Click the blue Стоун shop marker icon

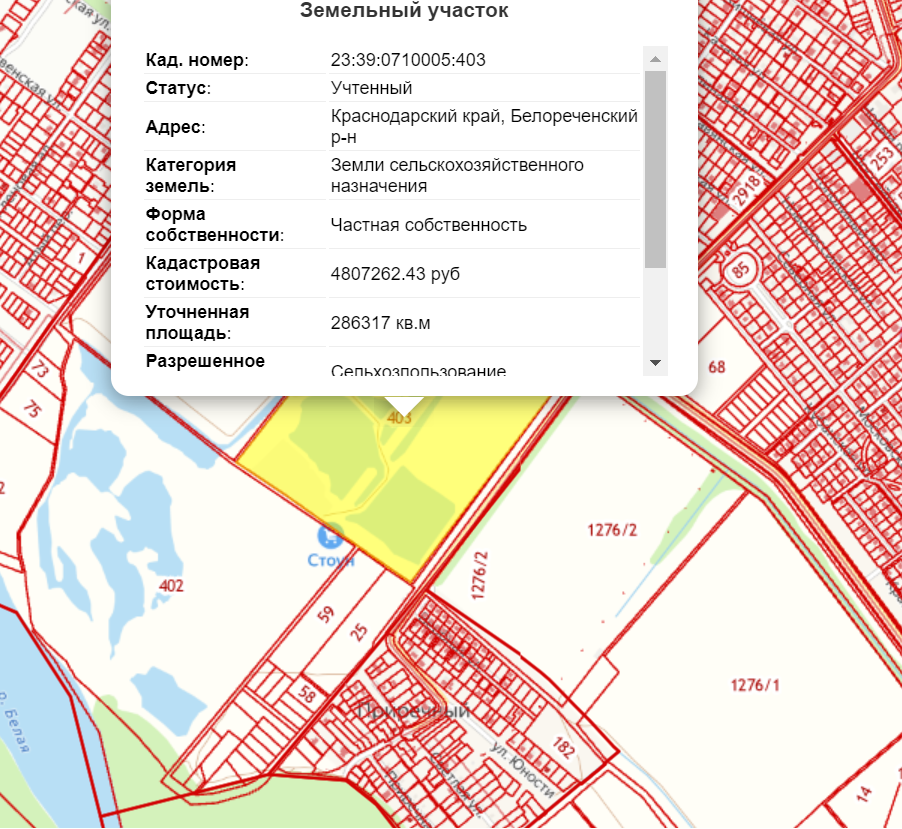coord(330,536)
